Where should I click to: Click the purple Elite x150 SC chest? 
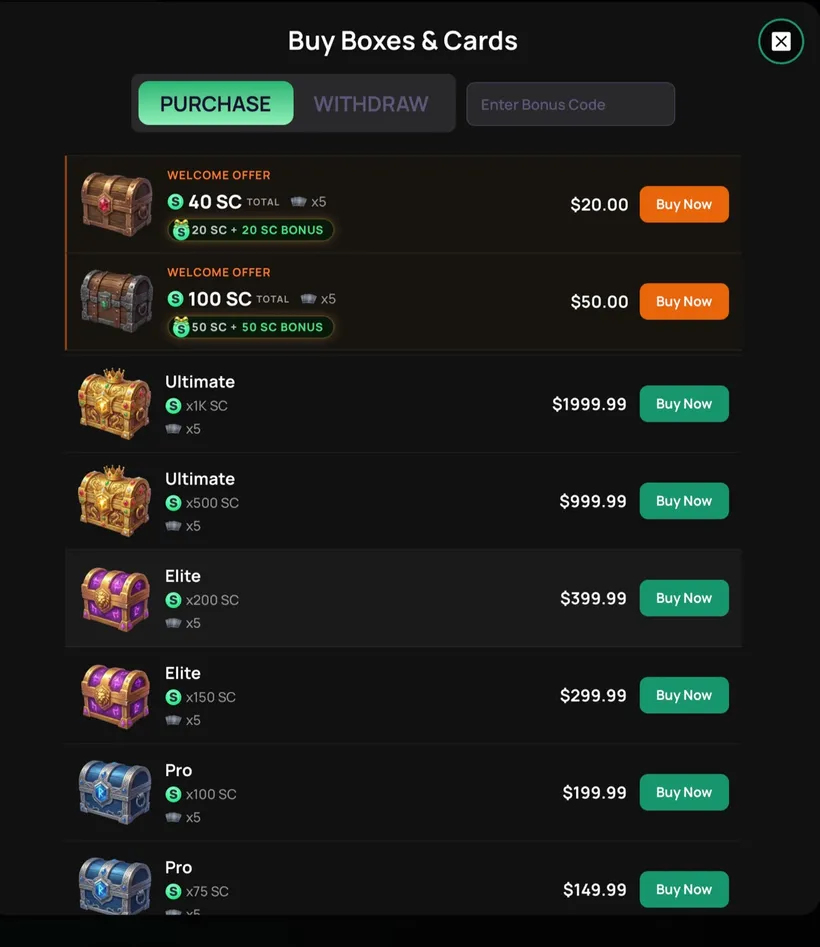coord(115,696)
